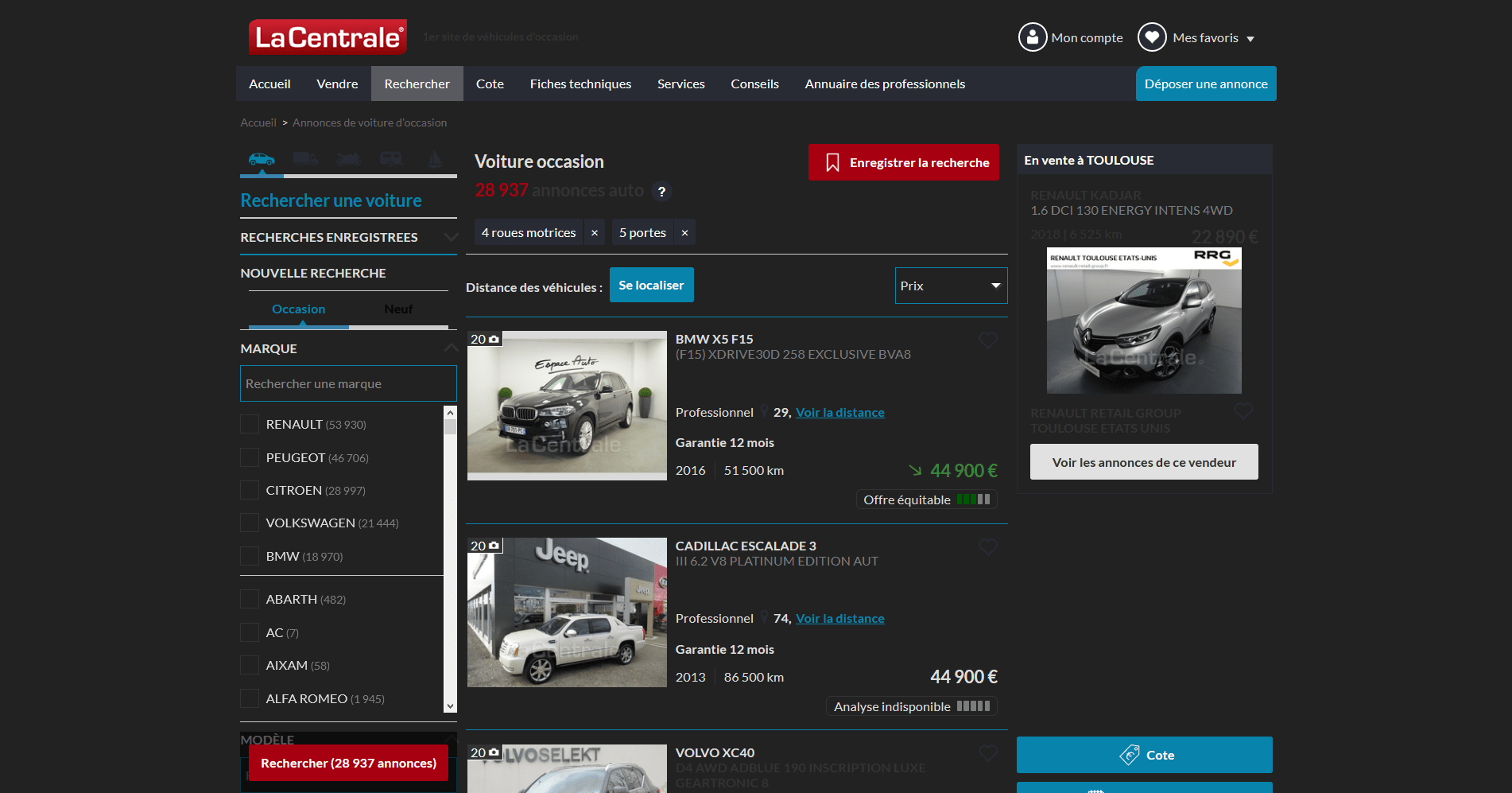Open the Rechercher menu item
Screen dimensions: 1512x793
[x=417, y=84]
